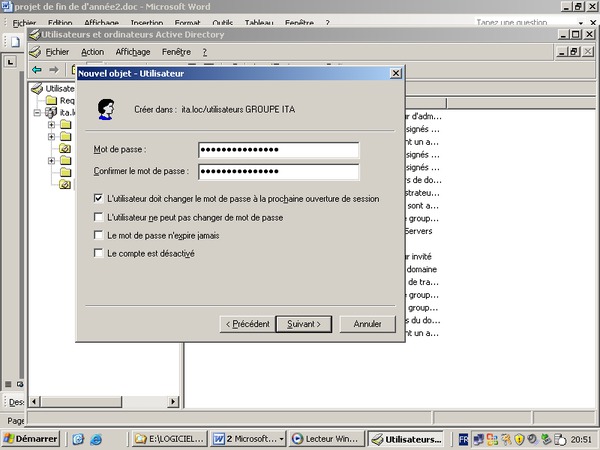This screenshot has width=600, height=450.
Task: Click the 'Confirmer le mot de passe' field
Action: pyautogui.click(x=278, y=172)
